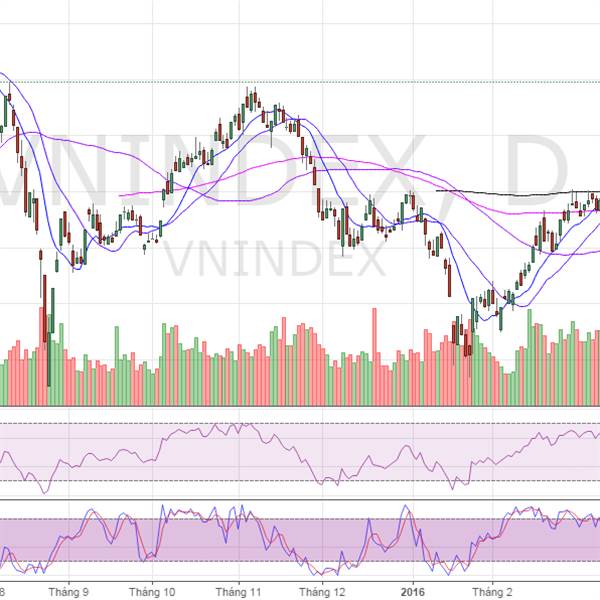Select the "Tháng 11" axis label
This screenshot has width=600, height=600.
pos(238,592)
